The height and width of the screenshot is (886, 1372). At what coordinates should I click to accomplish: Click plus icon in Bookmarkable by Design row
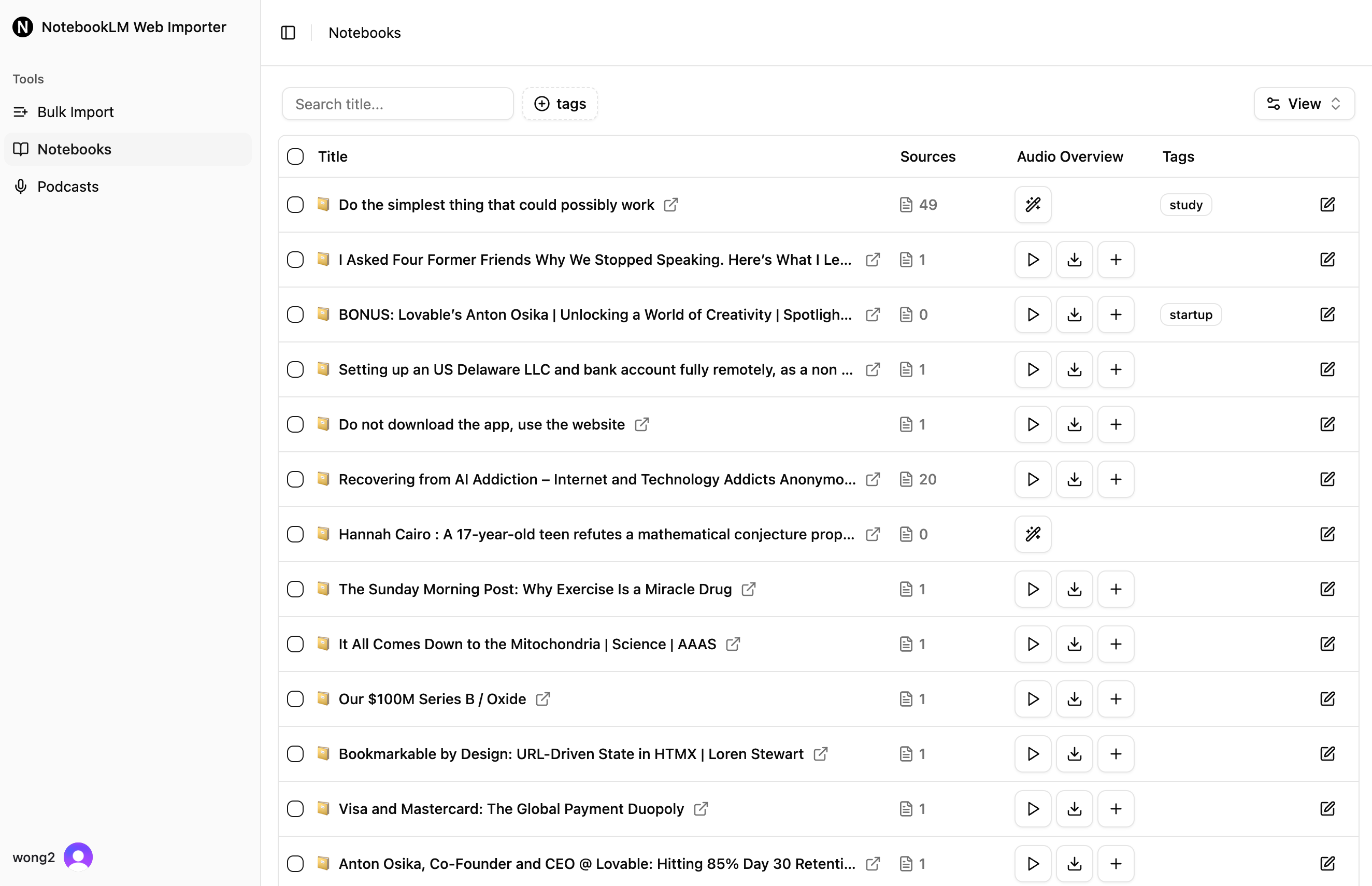coord(1116,754)
